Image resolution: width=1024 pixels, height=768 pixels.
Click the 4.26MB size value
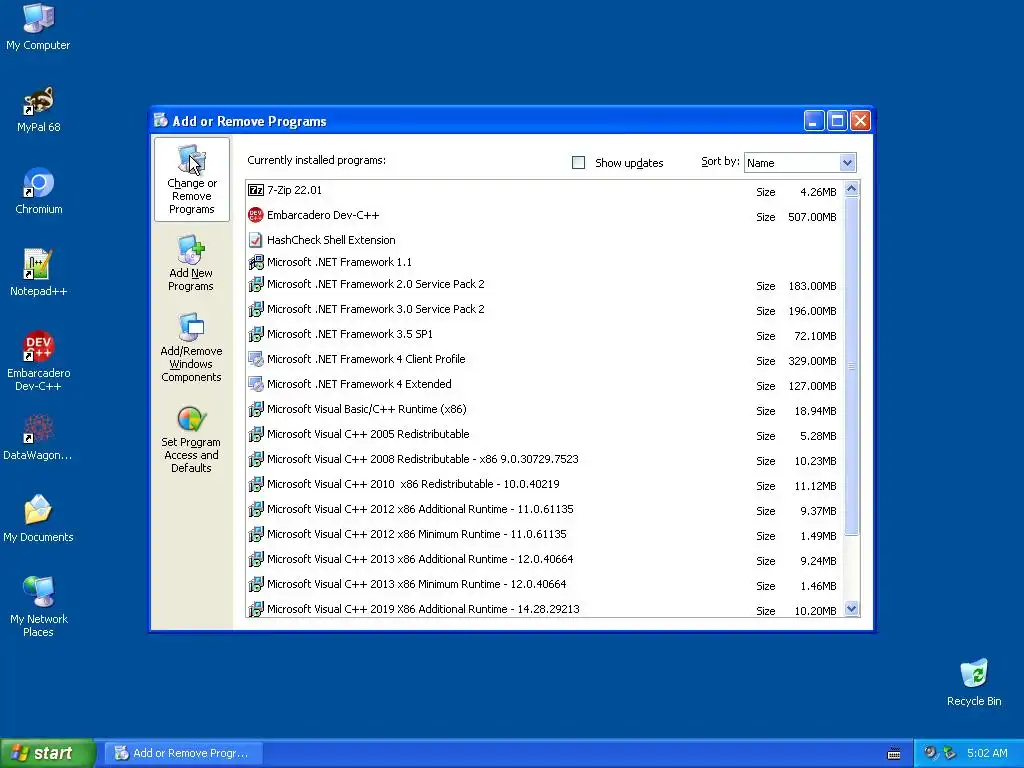pos(818,193)
